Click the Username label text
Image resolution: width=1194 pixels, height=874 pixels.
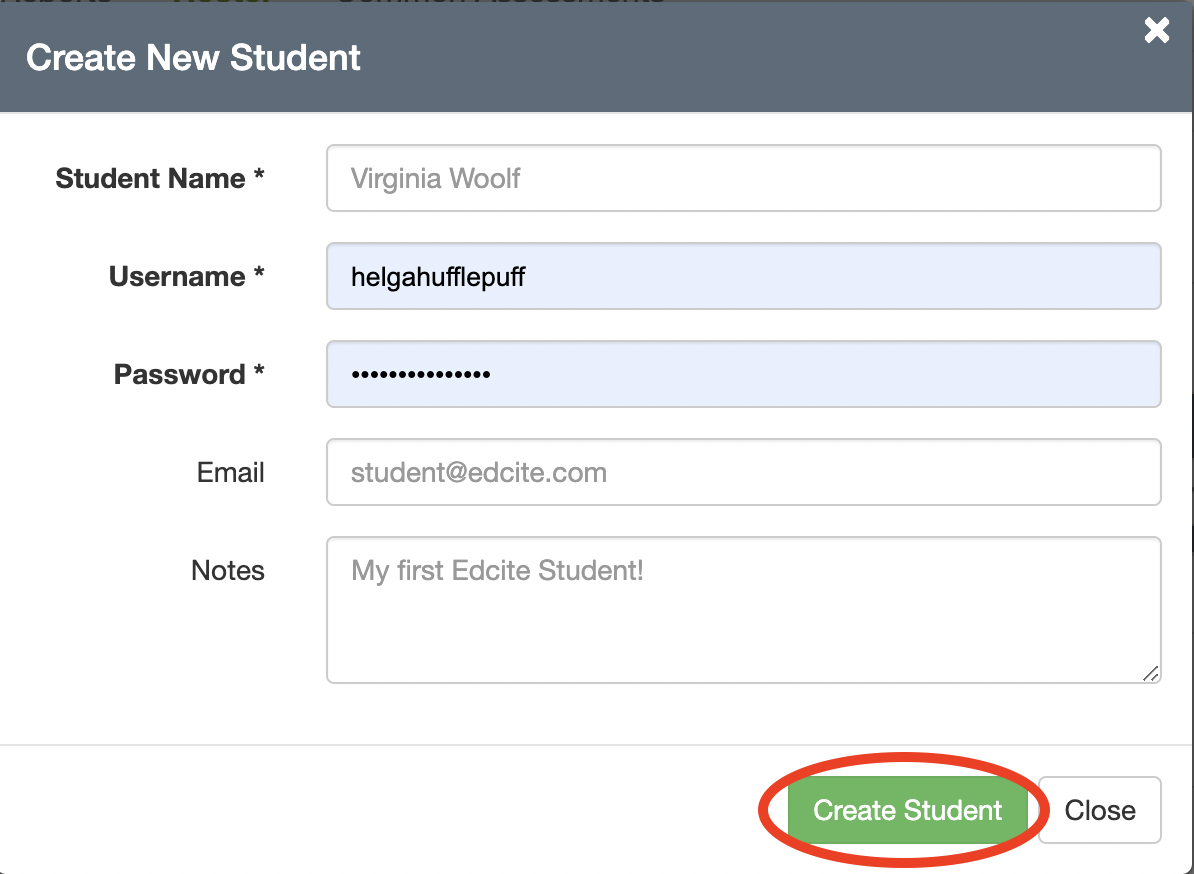point(176,277)
